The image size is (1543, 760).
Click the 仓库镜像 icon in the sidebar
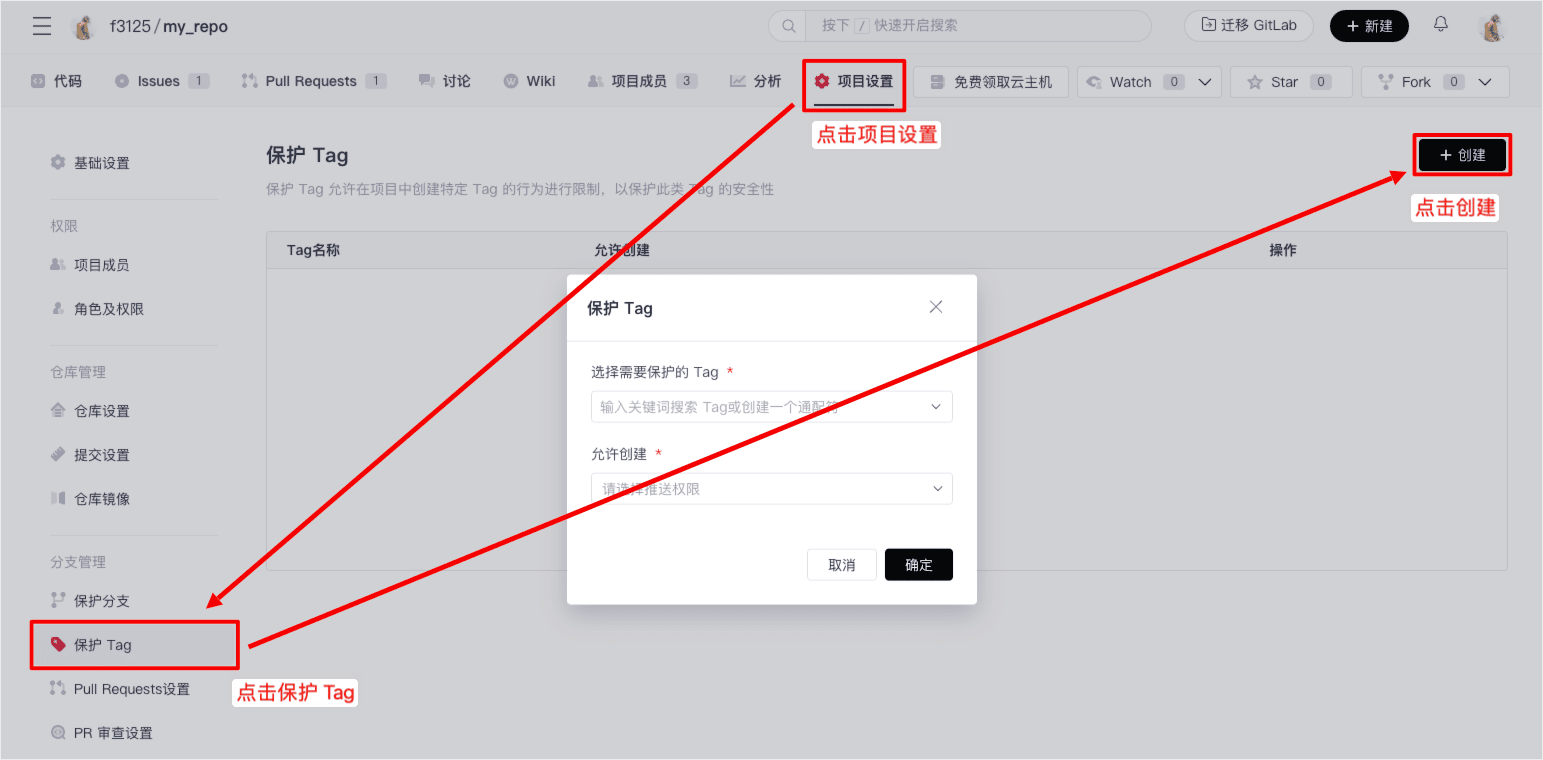click(x=58, y=498)
